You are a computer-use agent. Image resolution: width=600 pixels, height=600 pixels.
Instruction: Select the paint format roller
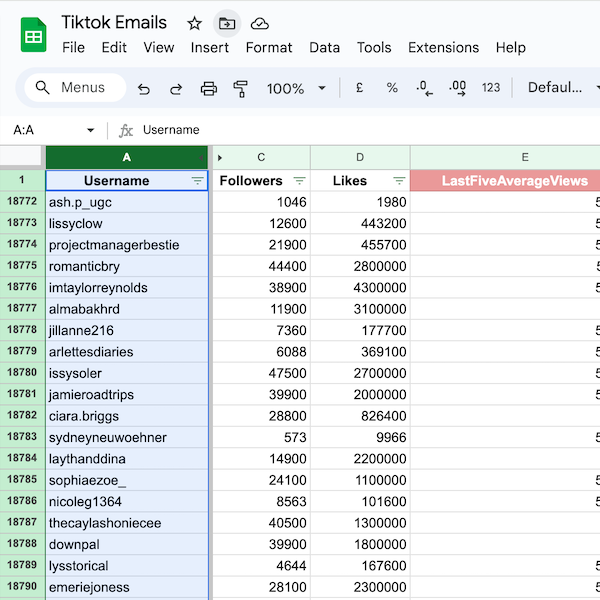[x=241, y=88]
